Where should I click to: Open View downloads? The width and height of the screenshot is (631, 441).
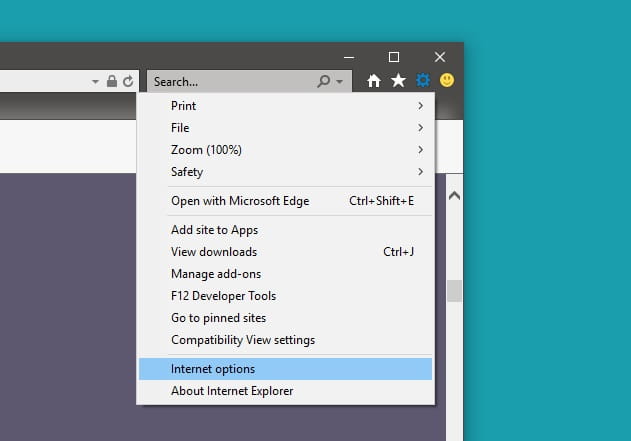tap(286, 252)
